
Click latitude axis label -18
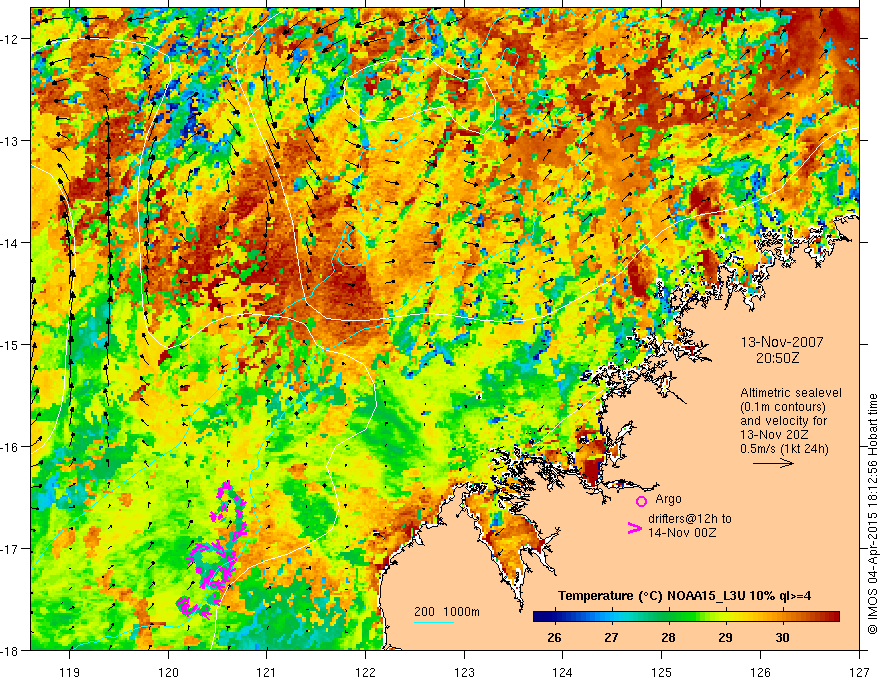tap(11, 651)
